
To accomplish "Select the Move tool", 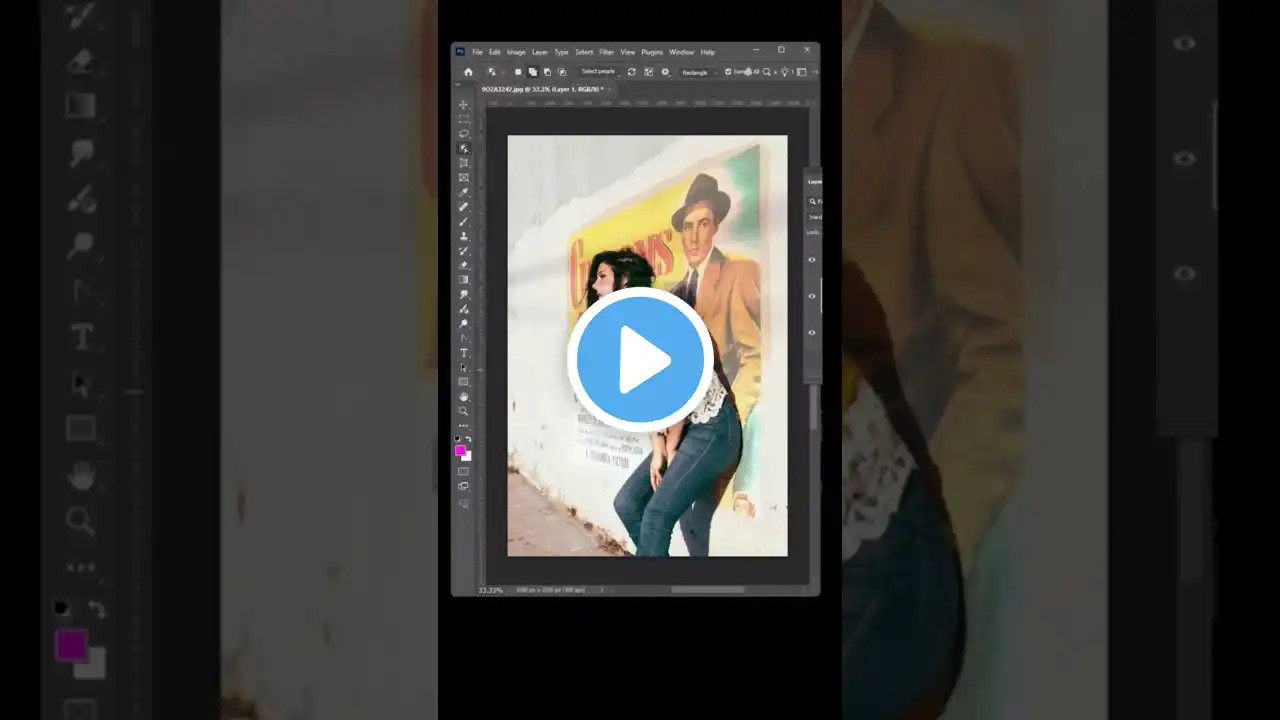I will [463, 104].
